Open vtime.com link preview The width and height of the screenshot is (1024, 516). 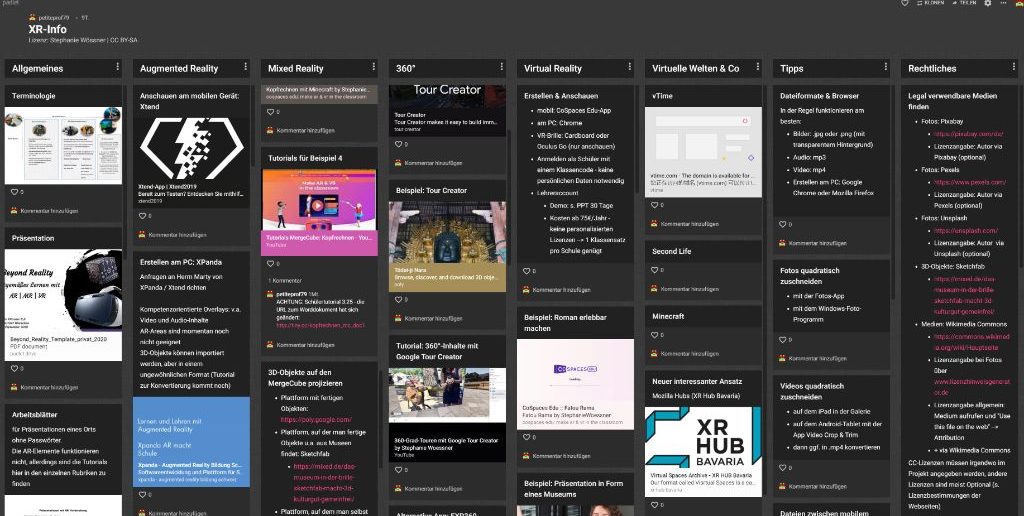point(703,152)
